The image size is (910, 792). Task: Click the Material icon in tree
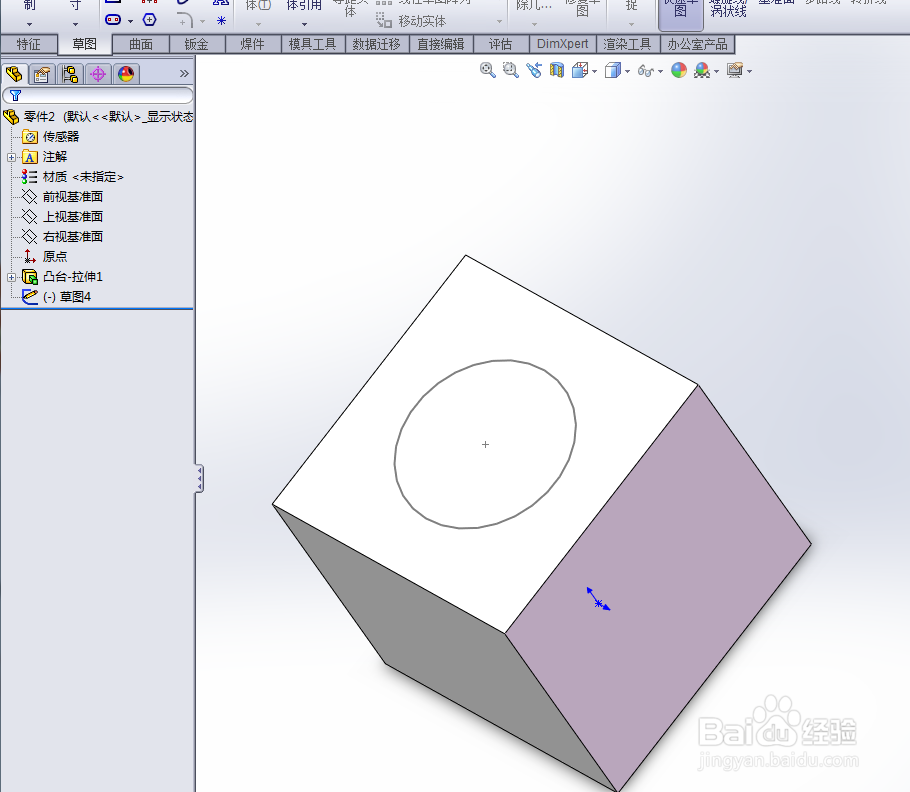(x=30, y=177)
